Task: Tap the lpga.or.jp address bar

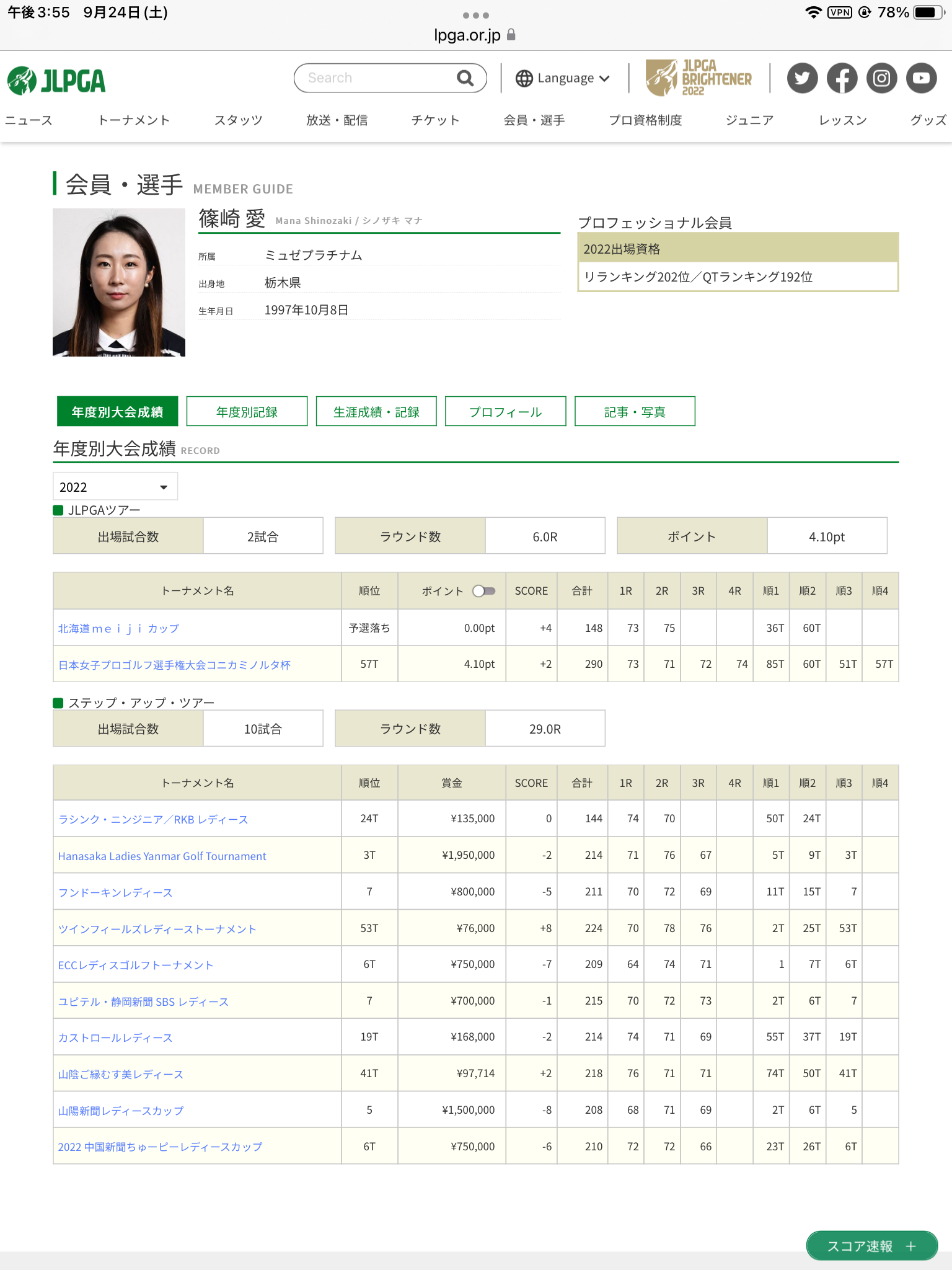Action: [467, 35]
